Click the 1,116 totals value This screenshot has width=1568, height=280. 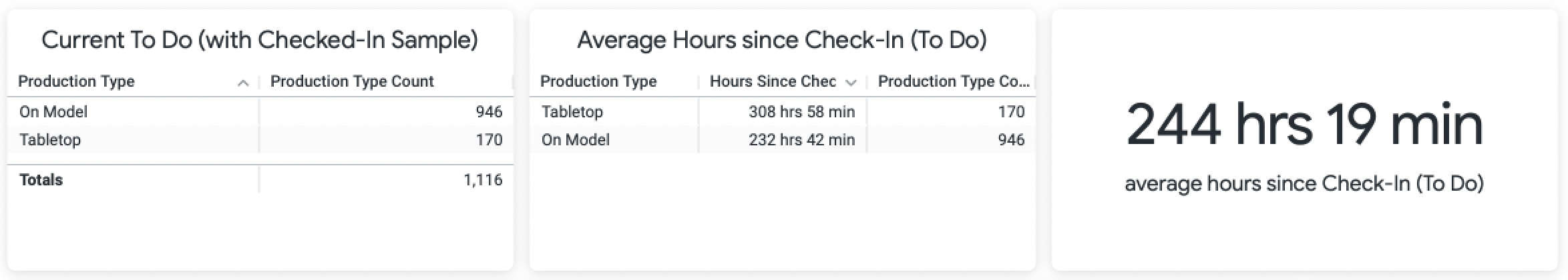(x=483, y=180)
